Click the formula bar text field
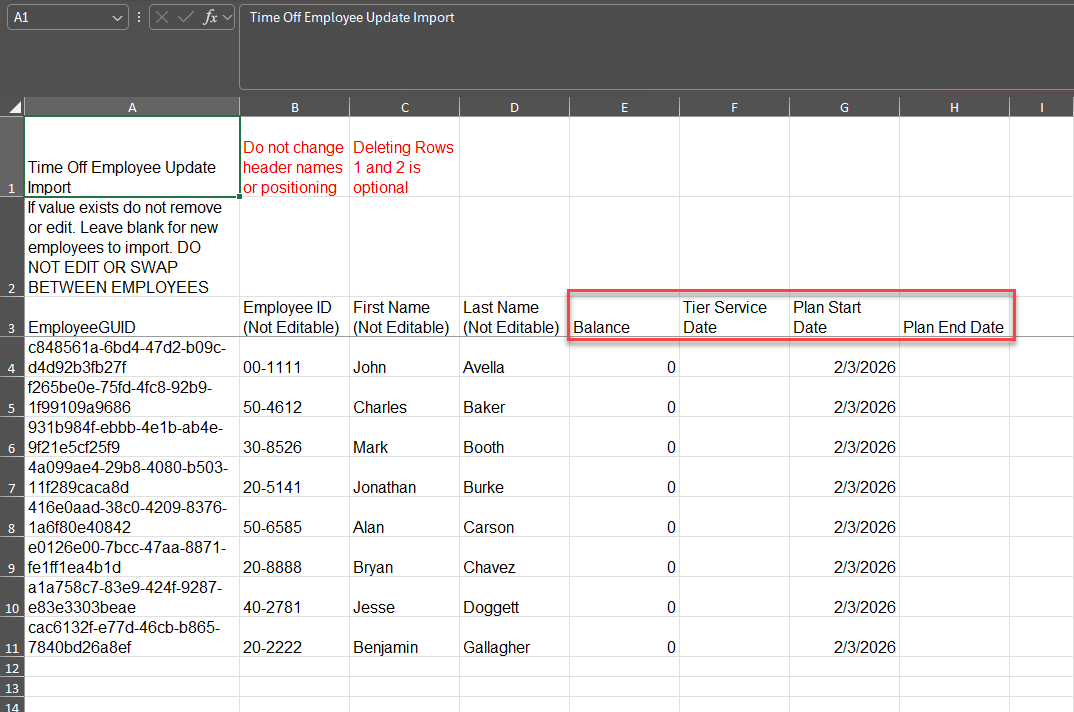Image resolution: width=1074 pixels, height=712 pixels. click(656, 47)
